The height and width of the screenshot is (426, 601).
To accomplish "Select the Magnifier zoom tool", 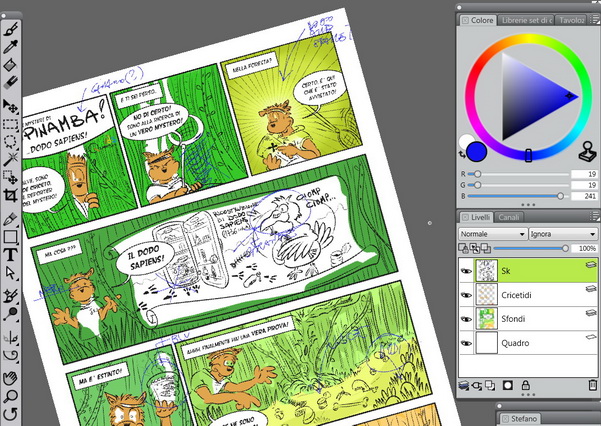I will click(11, 396).
